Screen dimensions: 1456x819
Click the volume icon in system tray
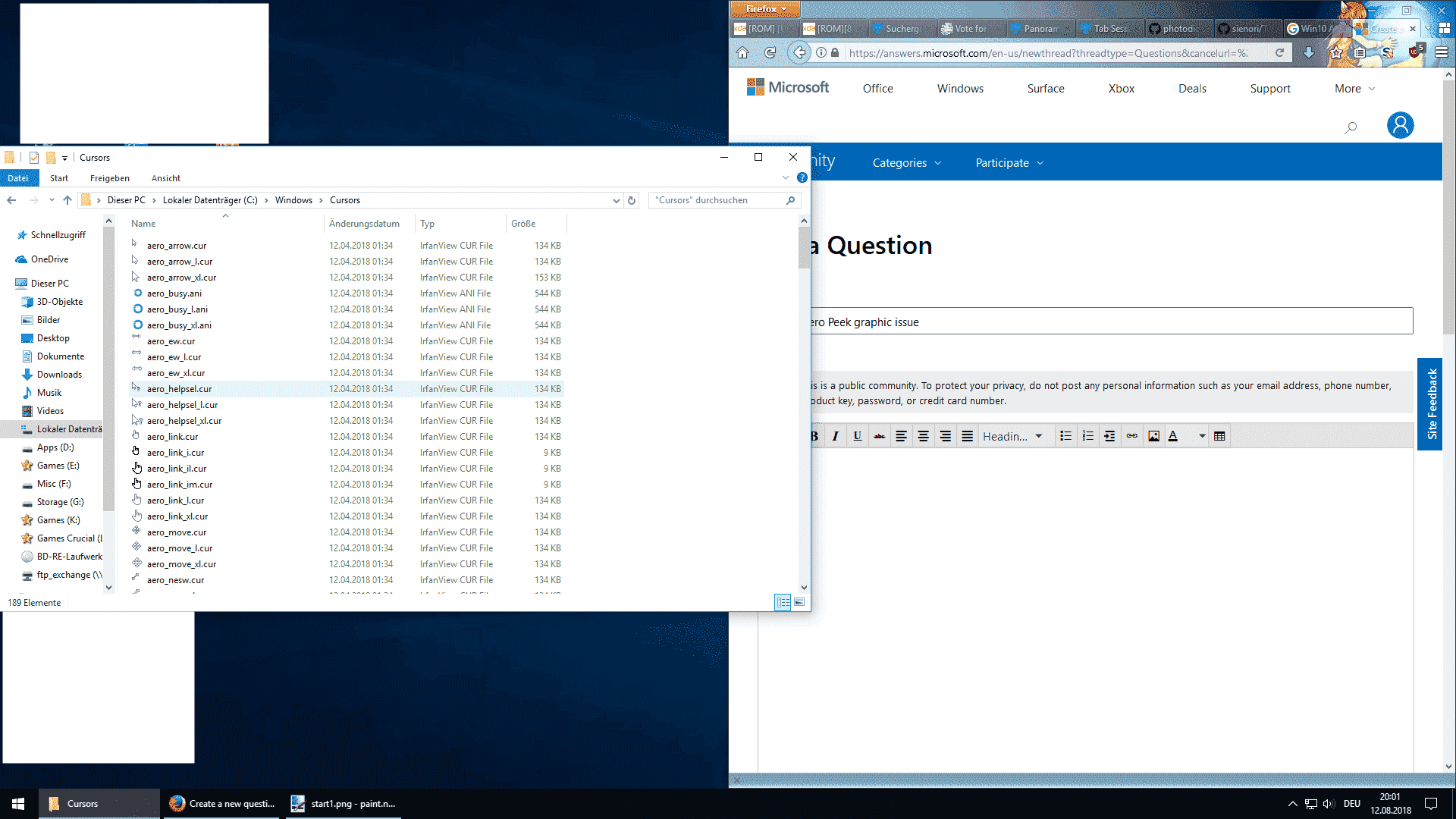click(1329, 804)
